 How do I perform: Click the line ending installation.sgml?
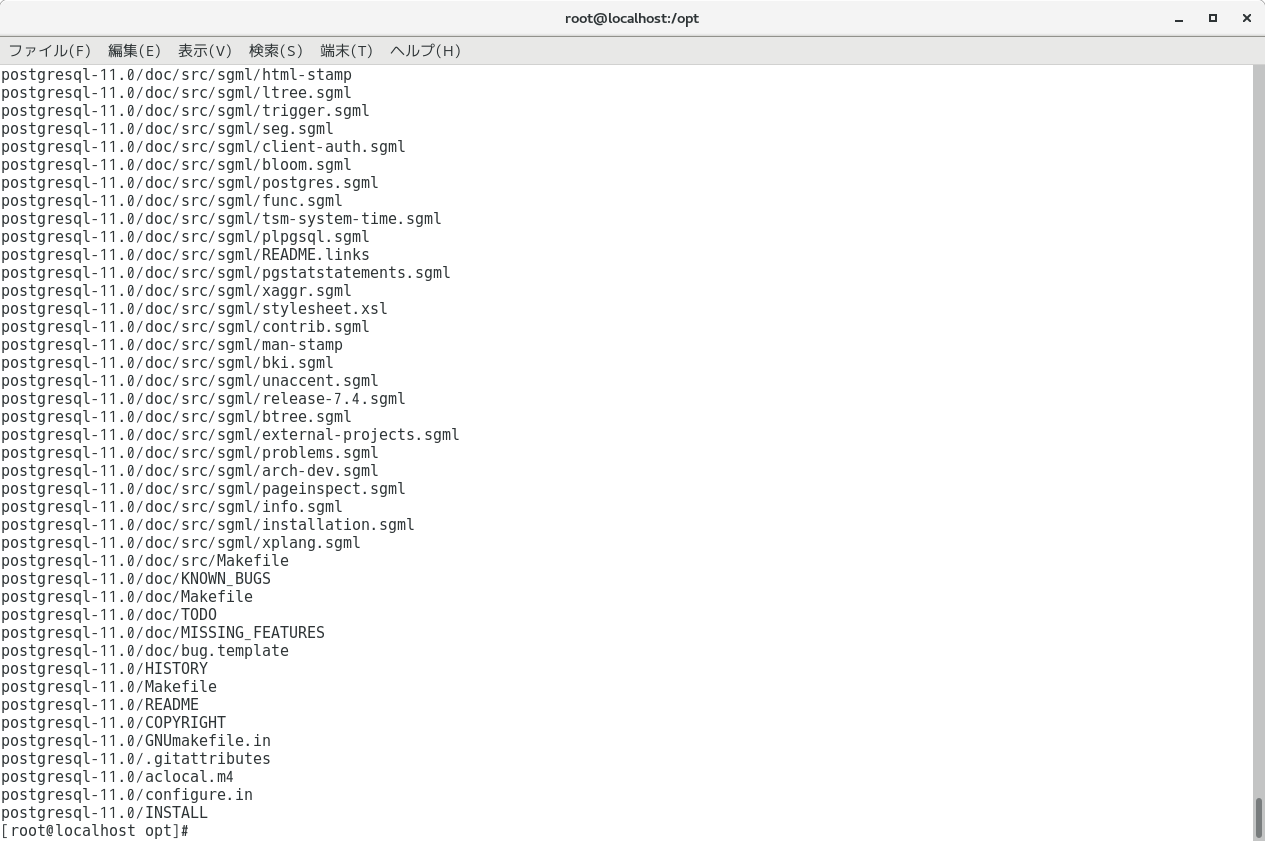tap(208, 525)
